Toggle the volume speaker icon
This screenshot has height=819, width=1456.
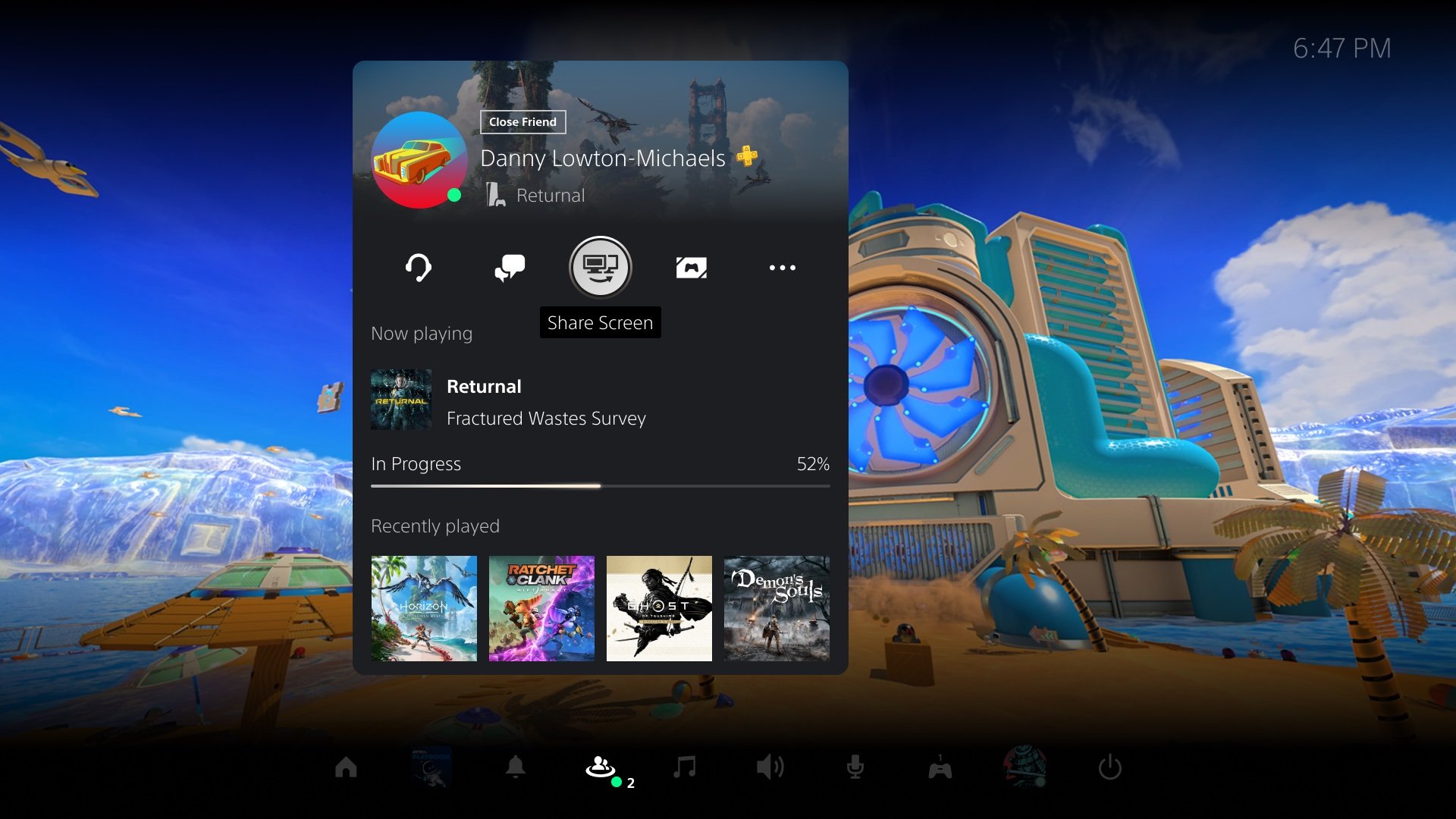tap(770, 767)
